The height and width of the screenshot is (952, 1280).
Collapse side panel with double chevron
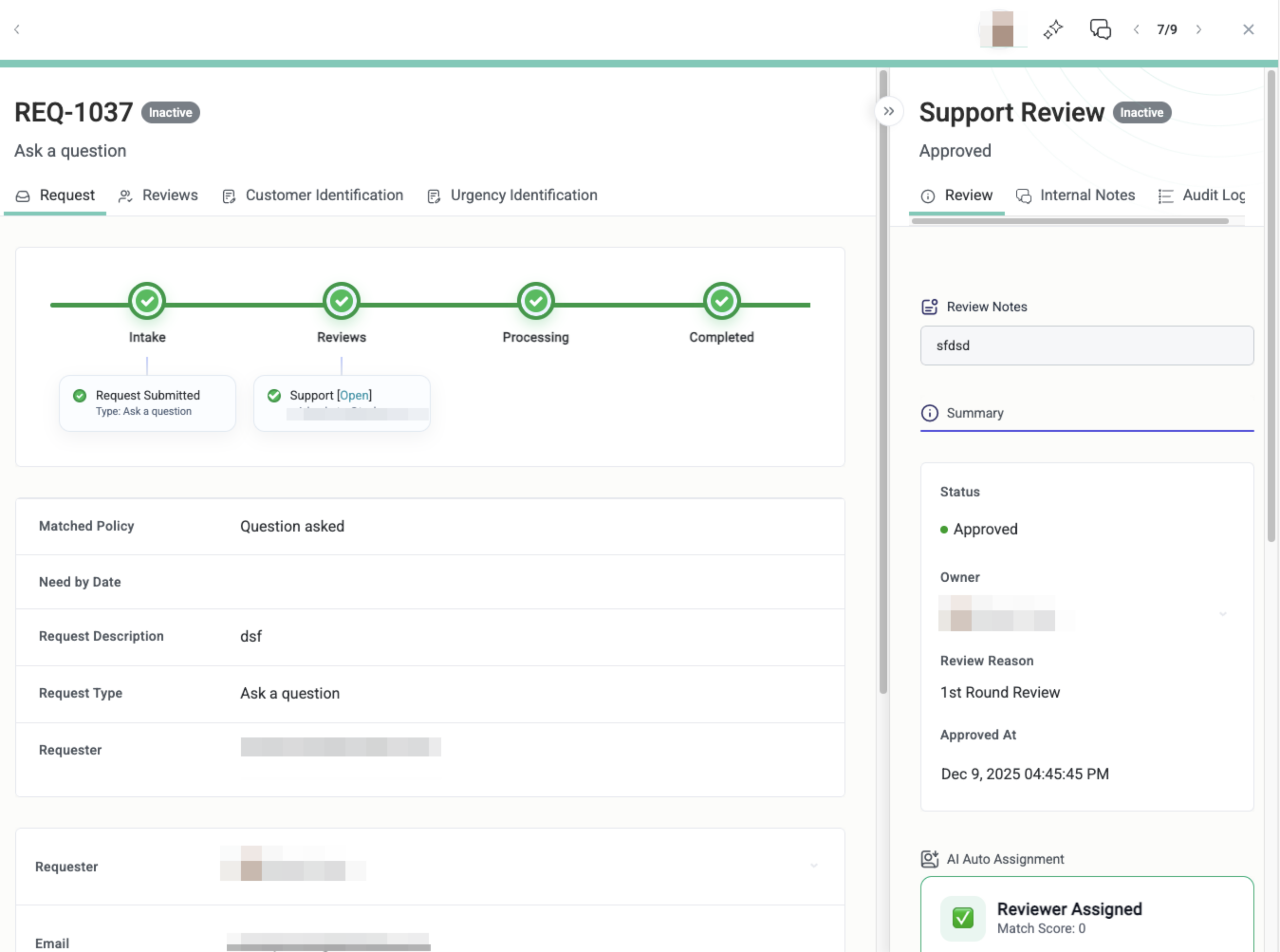[888, 111]
